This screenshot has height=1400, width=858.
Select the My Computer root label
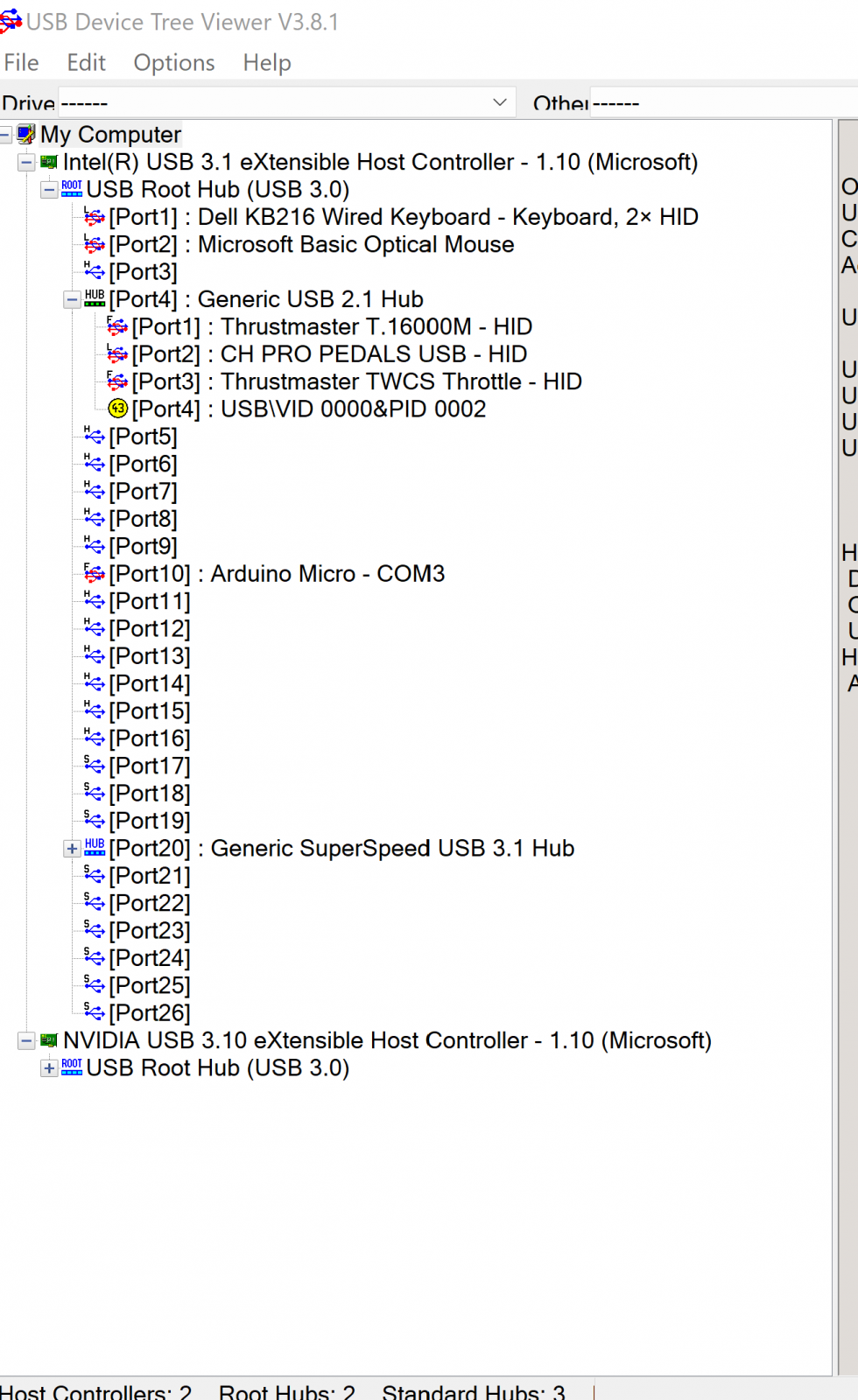(x=111, y=134)
